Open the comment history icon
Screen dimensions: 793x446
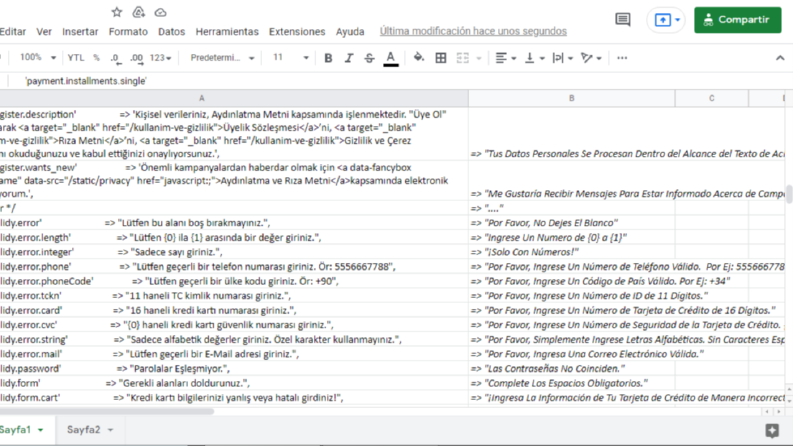(623, 20)
